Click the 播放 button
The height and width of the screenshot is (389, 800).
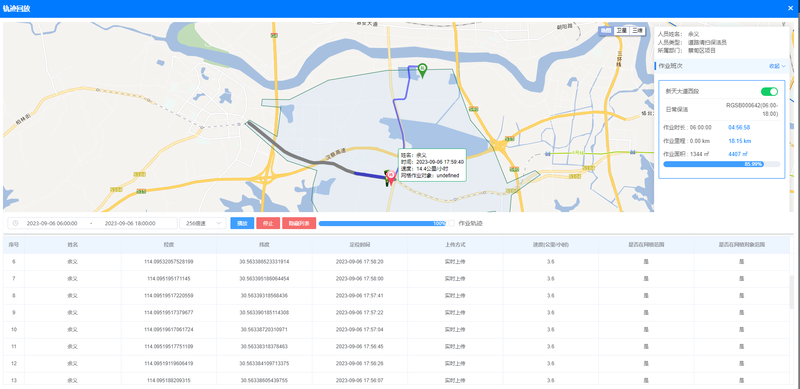click(x=242, y=224)
